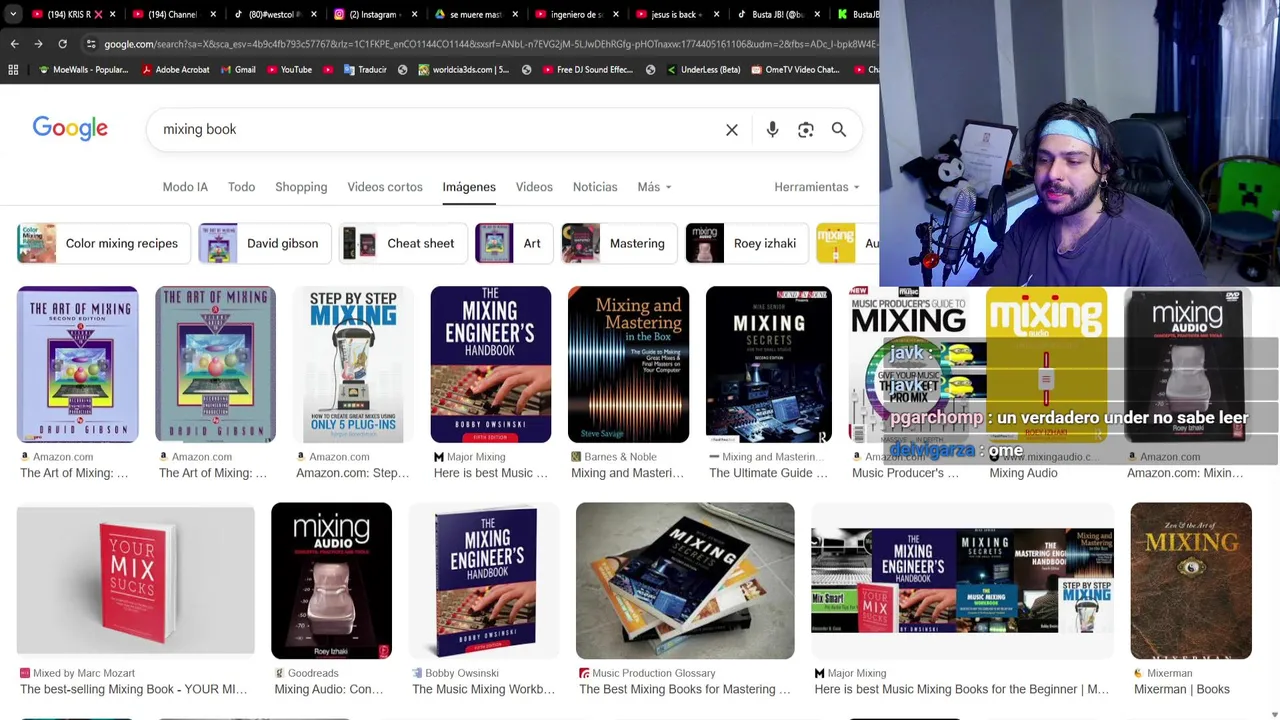Click the magnifying glass search icon

click(x=839, y=130)
